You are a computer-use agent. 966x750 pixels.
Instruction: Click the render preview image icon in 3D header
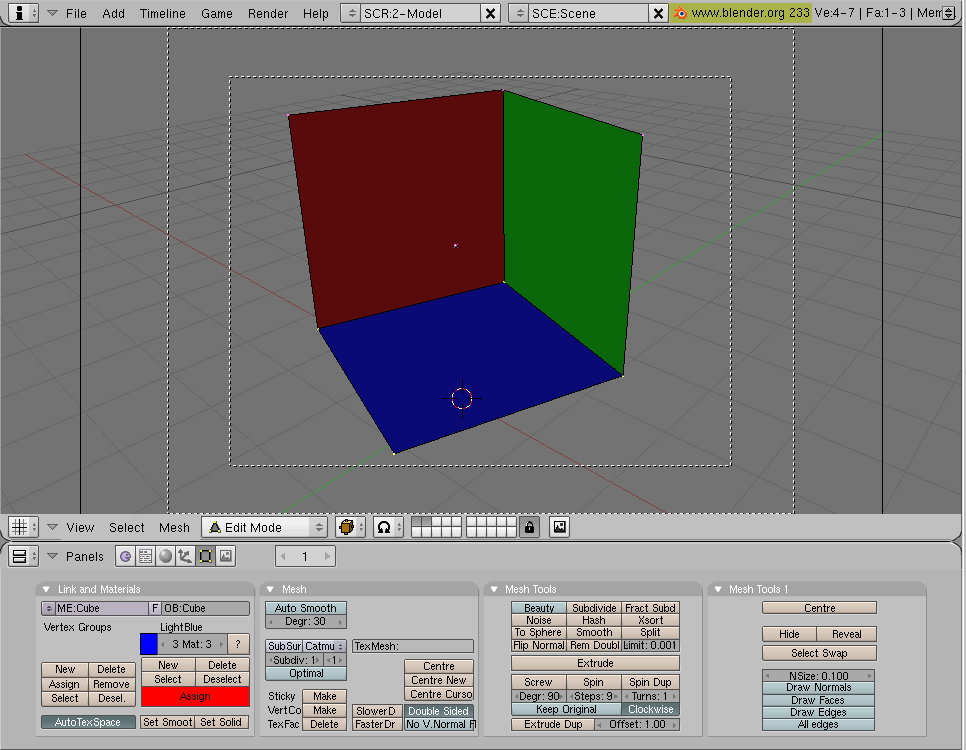[560, 527]
